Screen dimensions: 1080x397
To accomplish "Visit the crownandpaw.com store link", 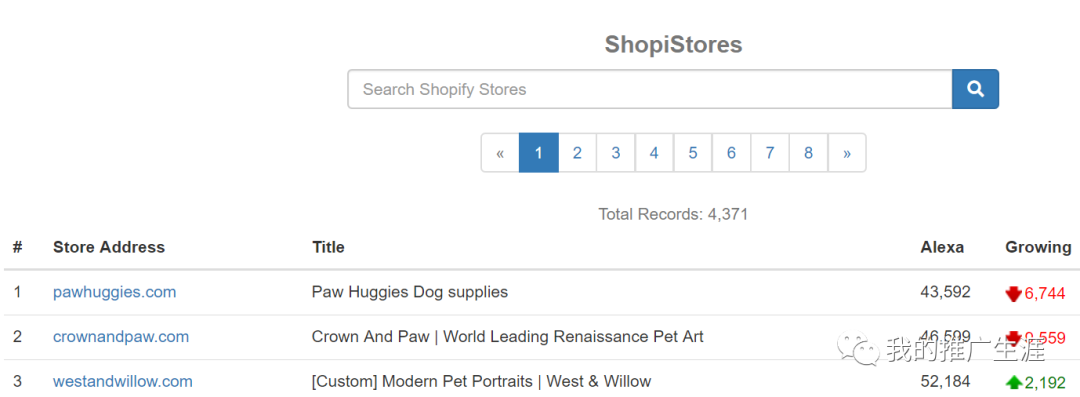I will (x=121, y=337).
